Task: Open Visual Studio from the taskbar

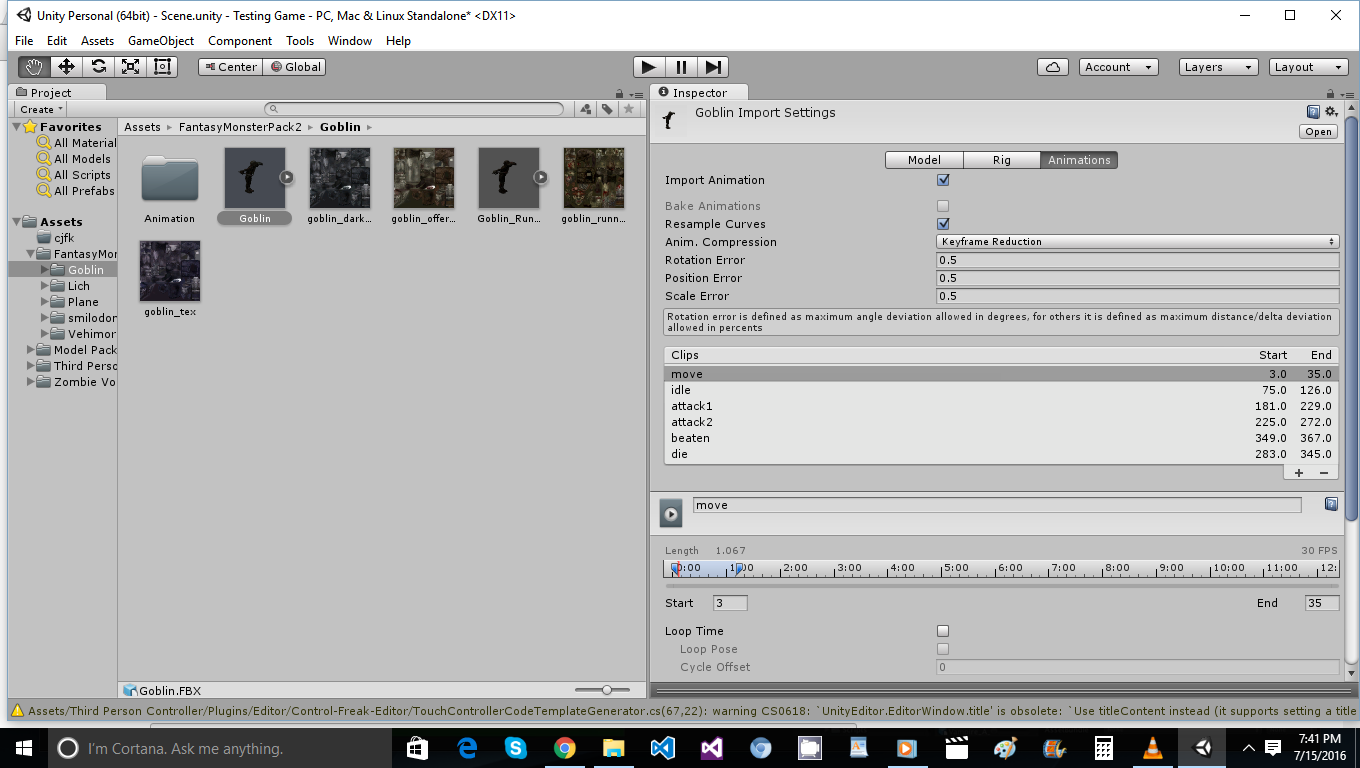Action: 711,748
